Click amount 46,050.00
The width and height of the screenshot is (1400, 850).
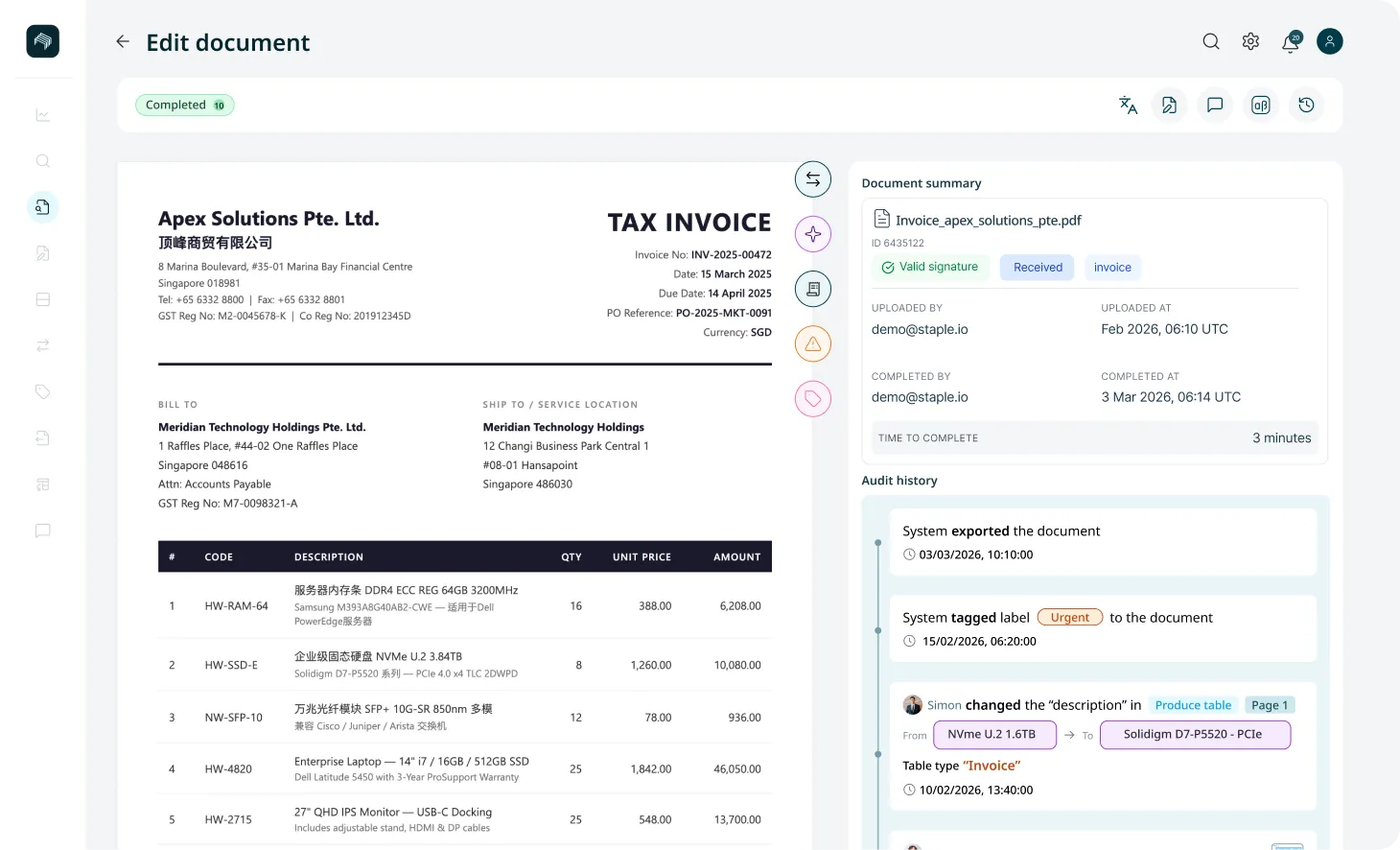pyautogui.click(x=737, y=769)
